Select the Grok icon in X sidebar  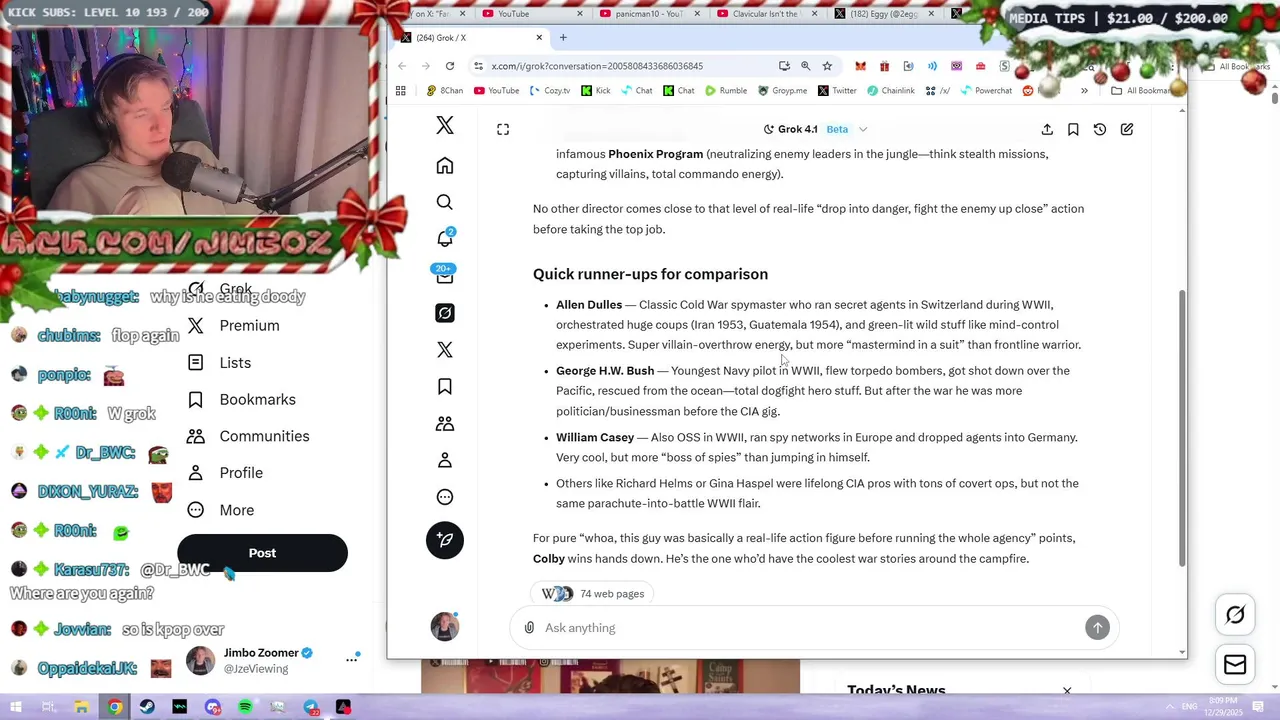445,313
